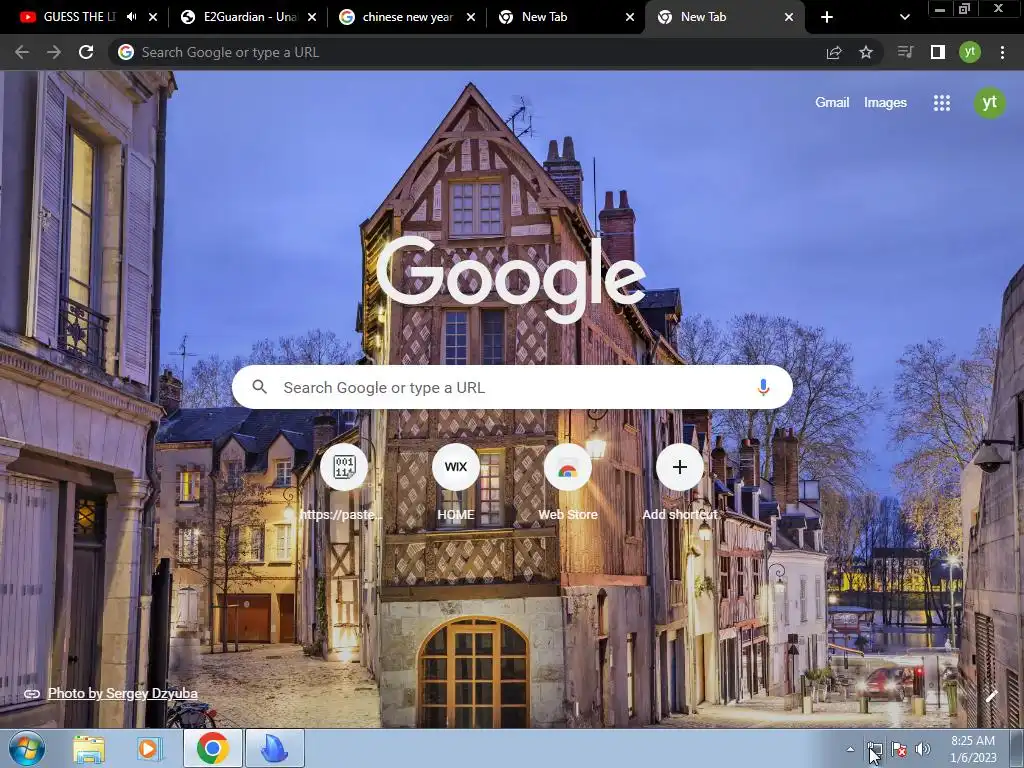Click the taskbar clock showing 8:25 AM
The height and width of the screenshot is (768, 1024).
(x=973, y=749)
